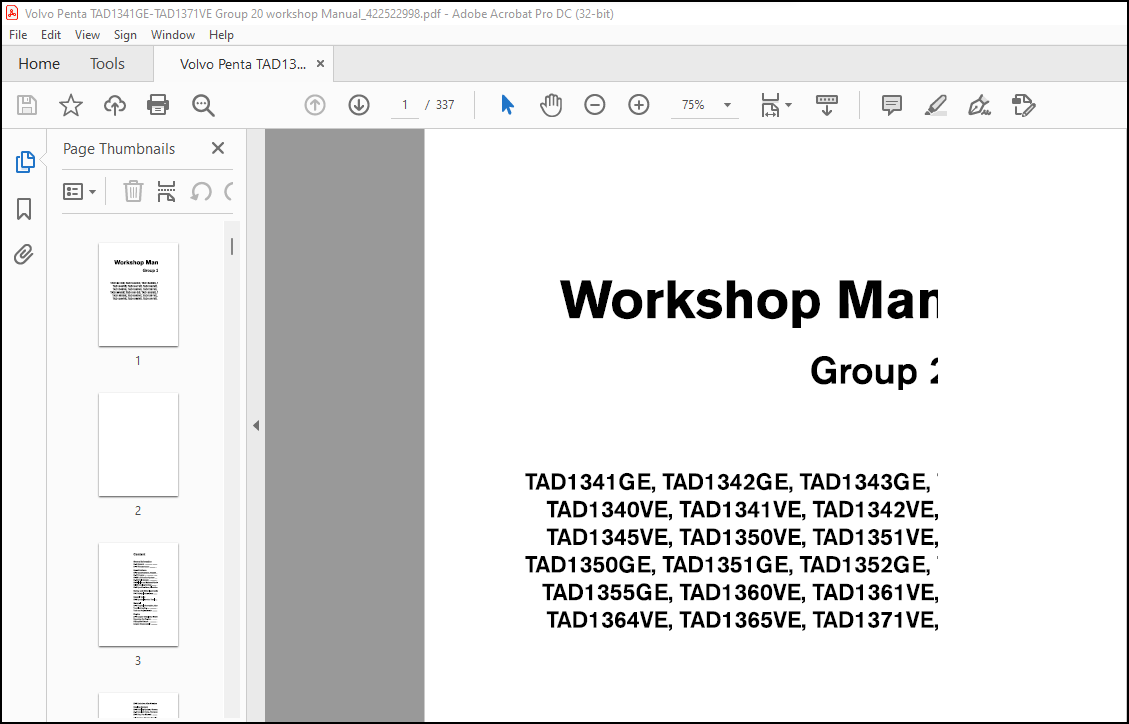Select the Volvo Penta TAD13 document tab
The width and height of the screenshot is (1129, 724).
(243, 64)
